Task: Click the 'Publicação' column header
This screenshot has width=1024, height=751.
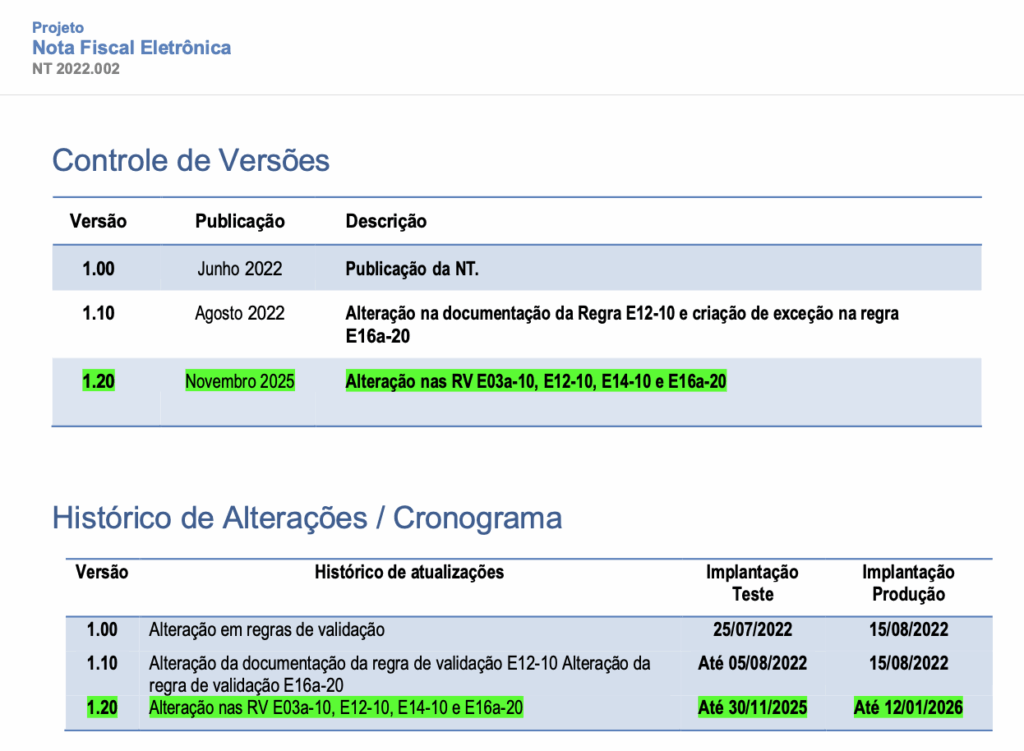Action: (x=240, y=221)
